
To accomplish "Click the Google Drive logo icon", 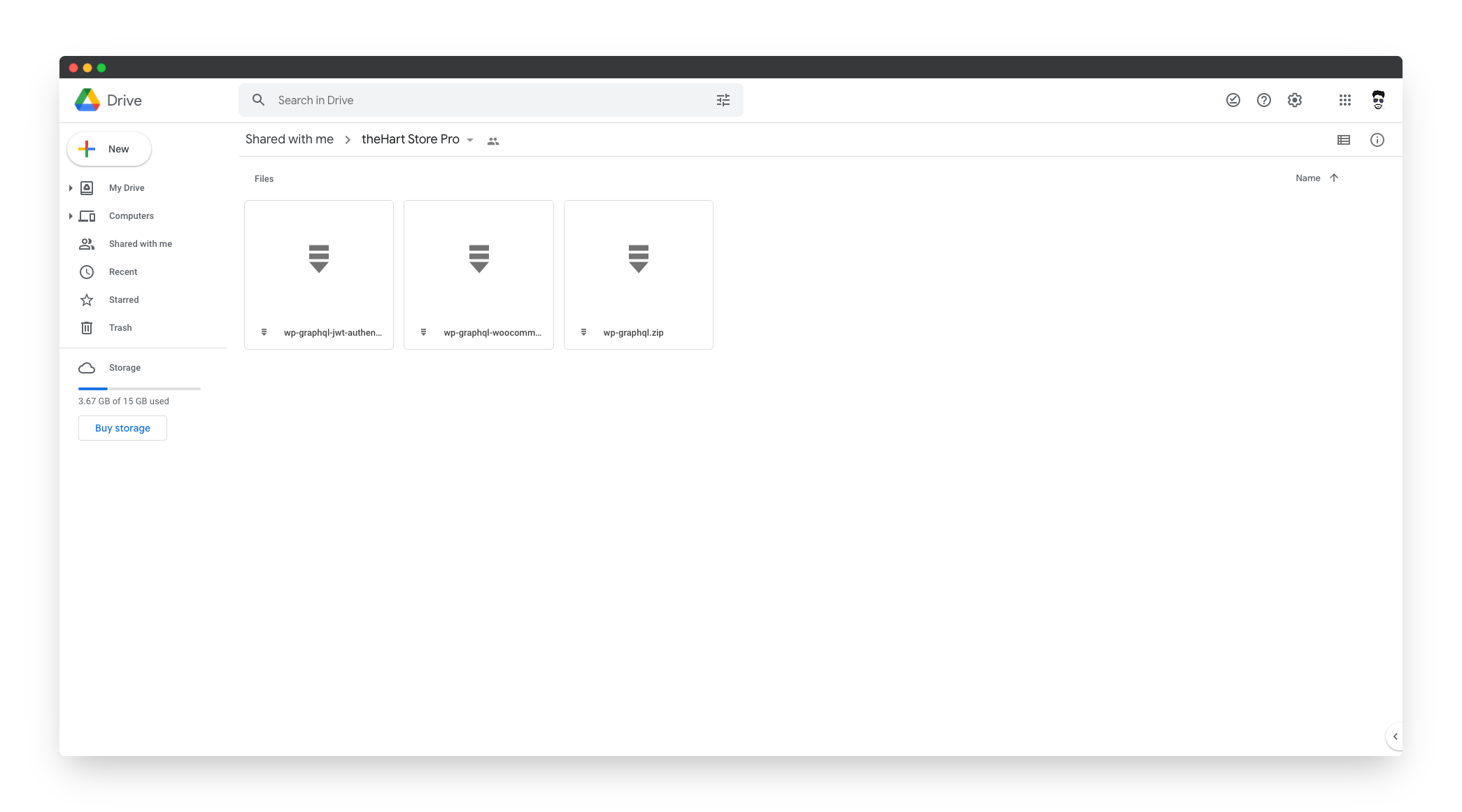I will point(89,100).
